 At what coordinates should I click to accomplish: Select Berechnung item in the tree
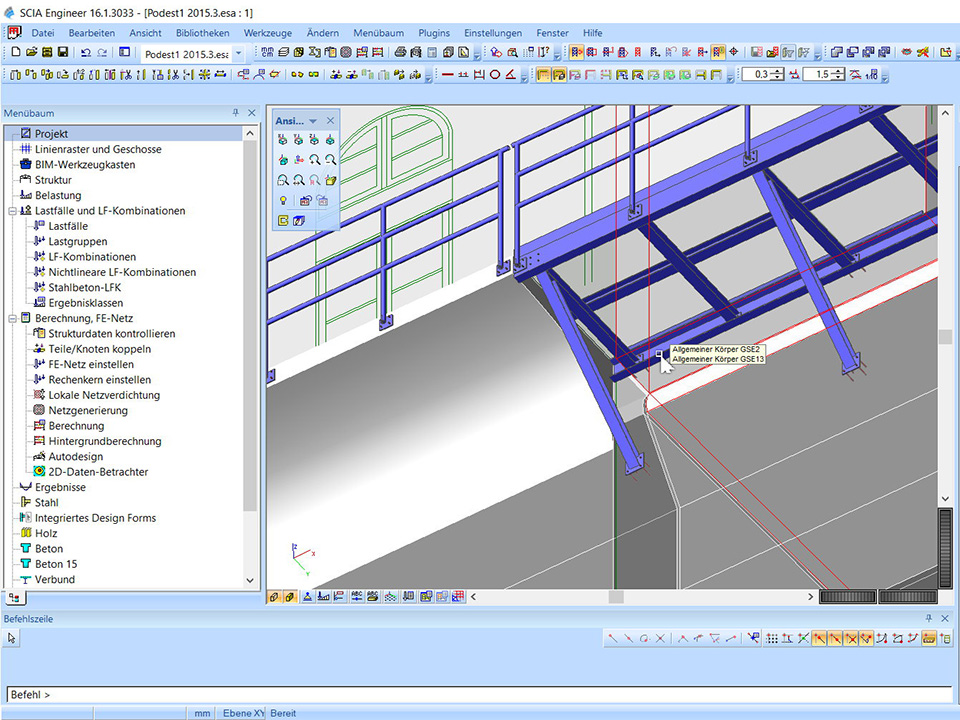(76, 426)
